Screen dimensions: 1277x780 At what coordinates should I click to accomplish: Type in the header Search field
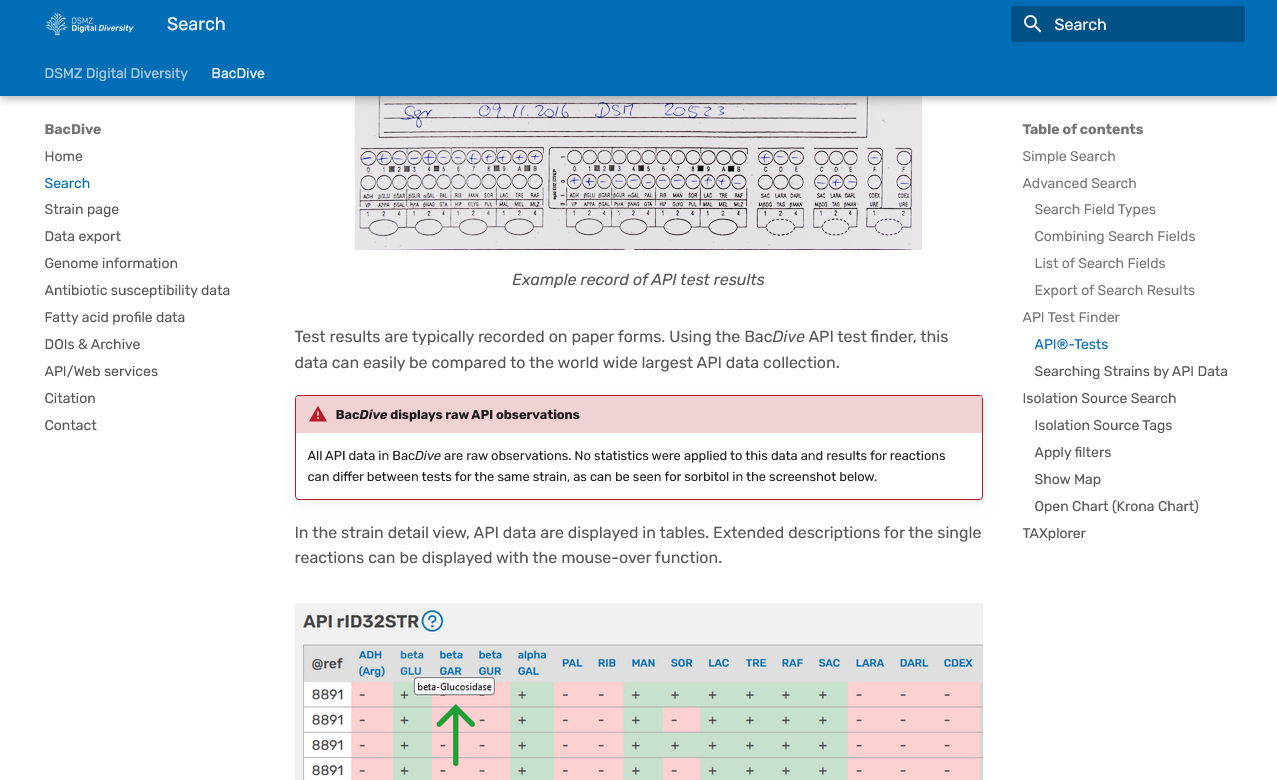point(1140,24)
